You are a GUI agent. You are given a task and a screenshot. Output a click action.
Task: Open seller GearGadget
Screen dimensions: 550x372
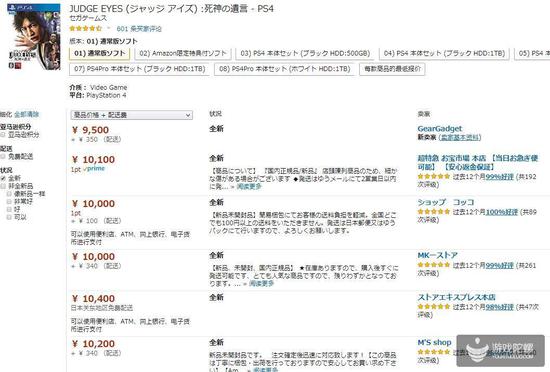pyautogui.click(x=440, y=129)
